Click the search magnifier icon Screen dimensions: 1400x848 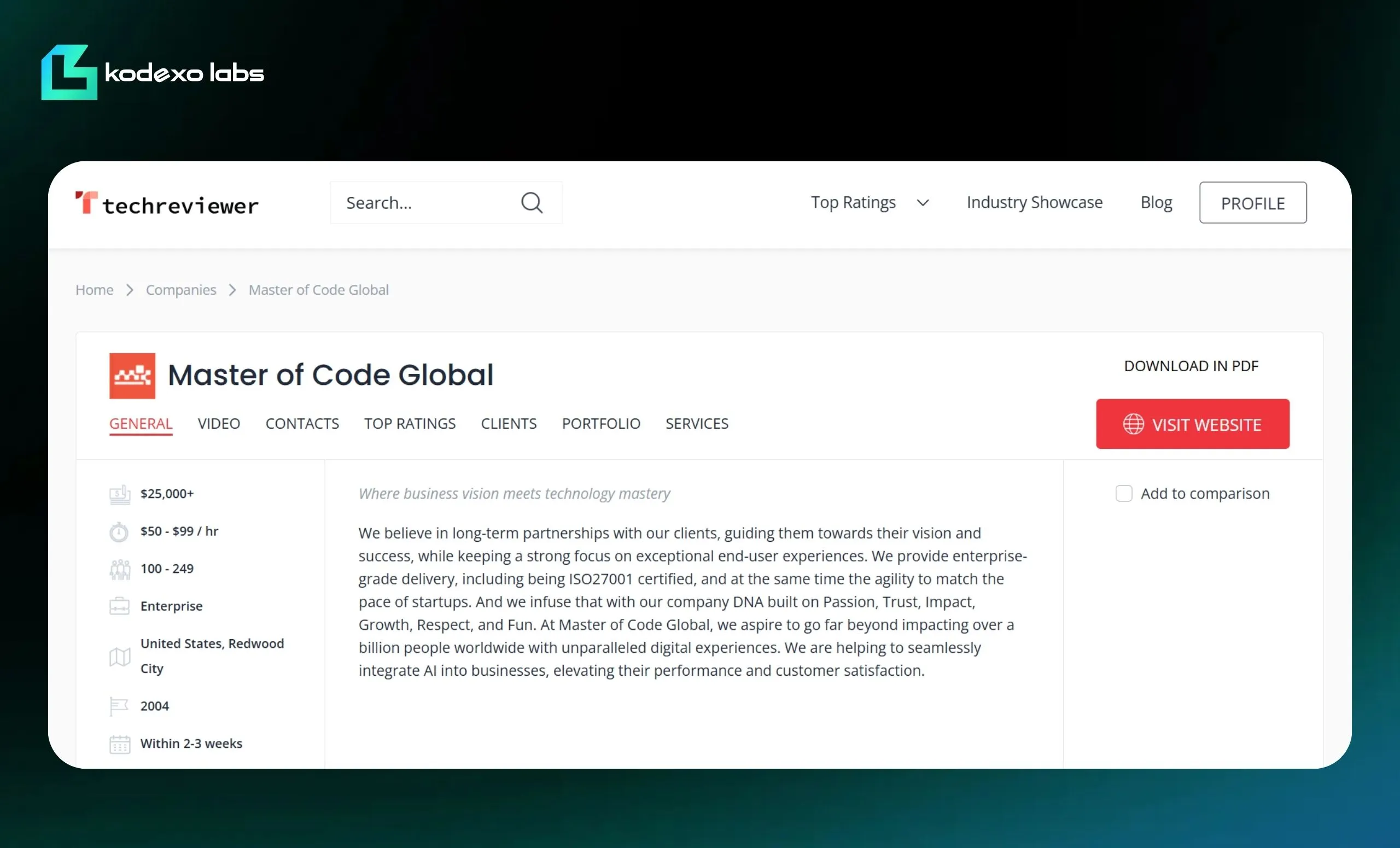tap(532, 203)
